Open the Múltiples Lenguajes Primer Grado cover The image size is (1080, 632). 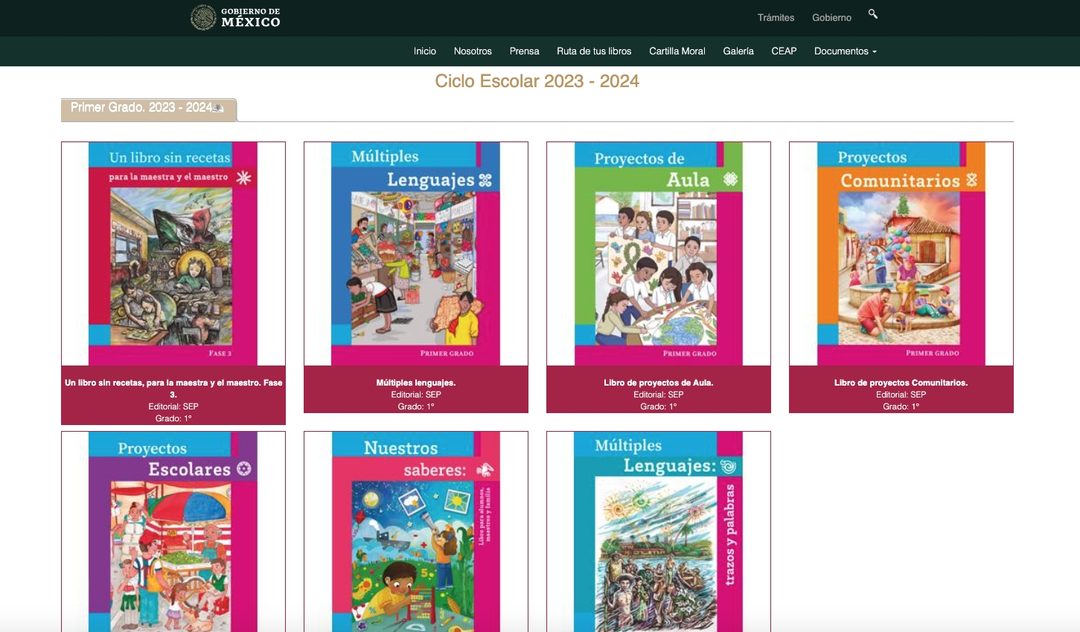click(x=415, y=253)
